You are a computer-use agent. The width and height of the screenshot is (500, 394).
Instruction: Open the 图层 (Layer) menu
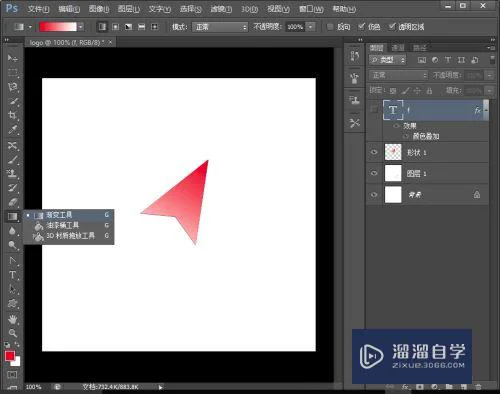tap(129, 9)
